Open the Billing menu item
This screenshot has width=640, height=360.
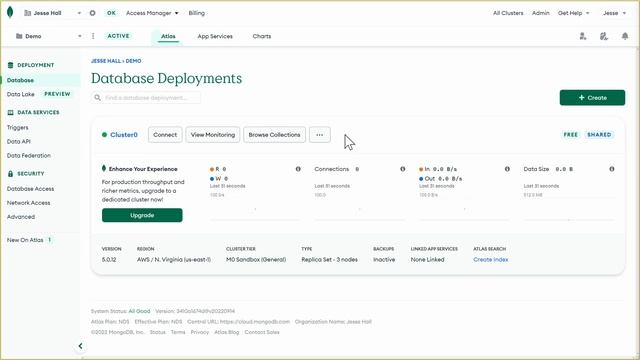coord(196,13)
